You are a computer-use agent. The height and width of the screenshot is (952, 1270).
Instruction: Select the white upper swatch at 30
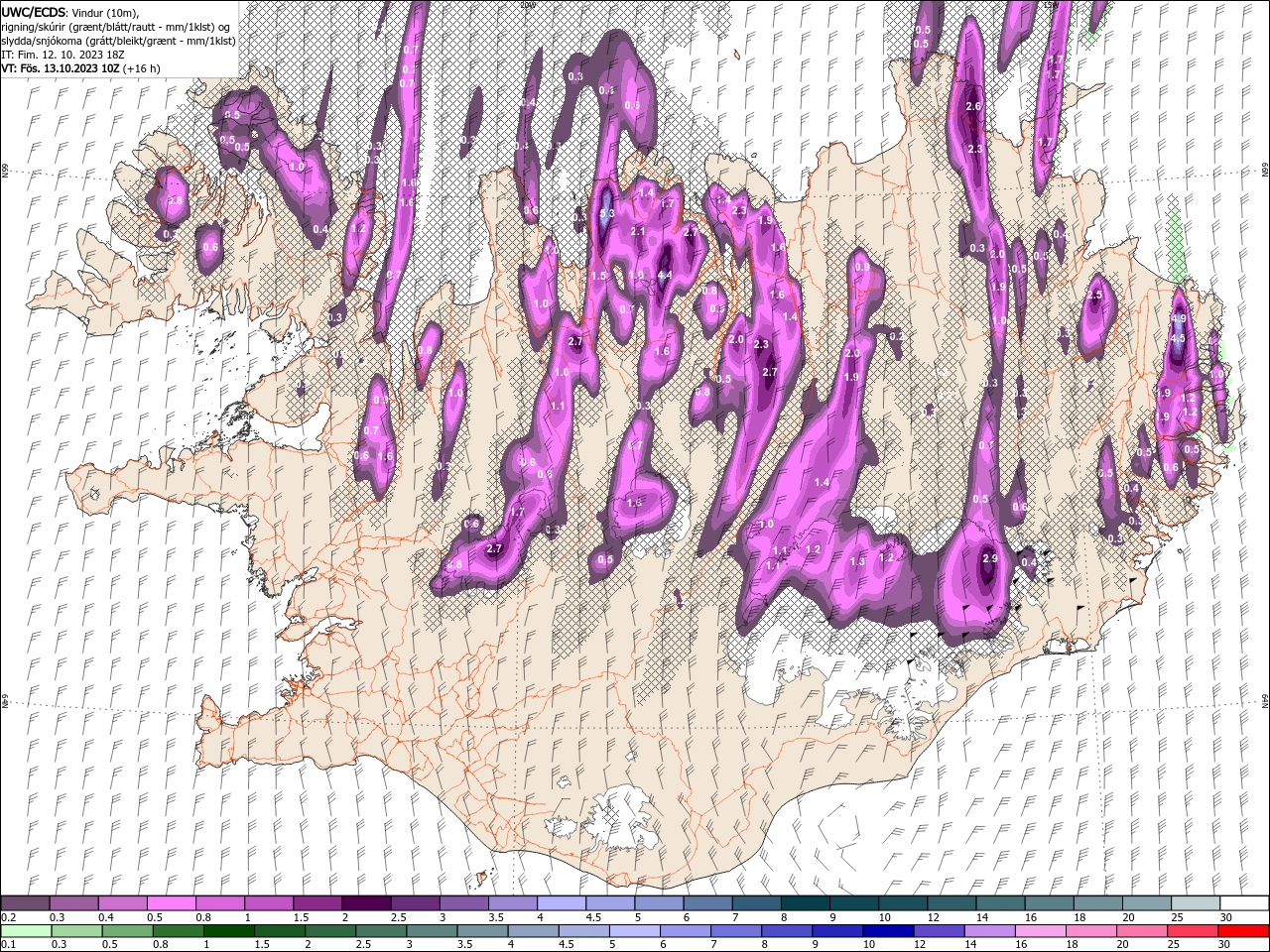[1244, 903]
